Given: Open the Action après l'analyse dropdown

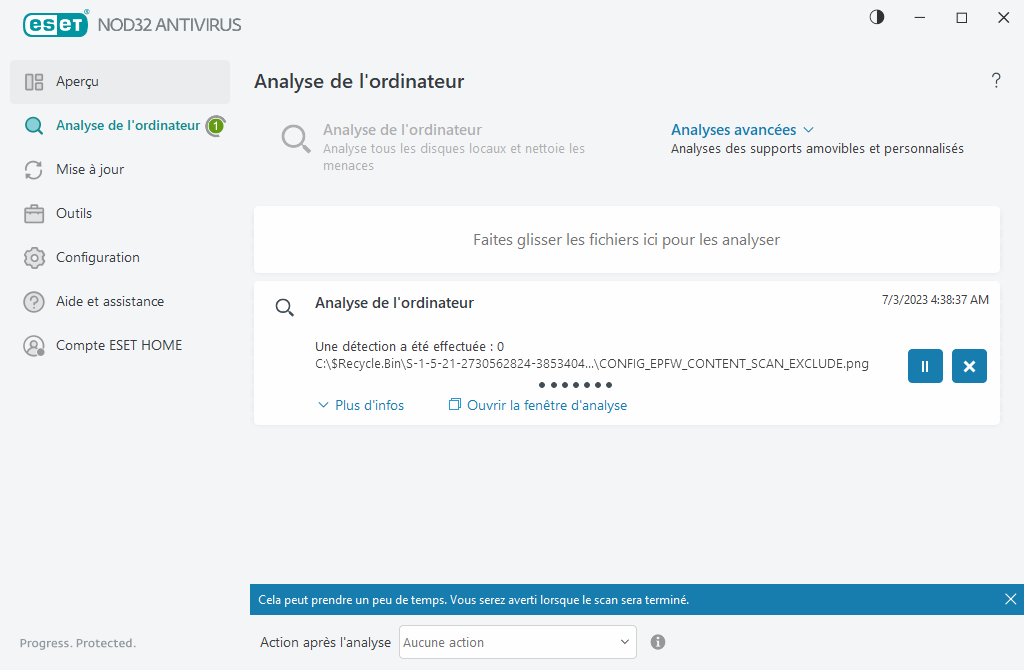Looking at the screenshot, I should pyautogui.click(x=517, y=642).
